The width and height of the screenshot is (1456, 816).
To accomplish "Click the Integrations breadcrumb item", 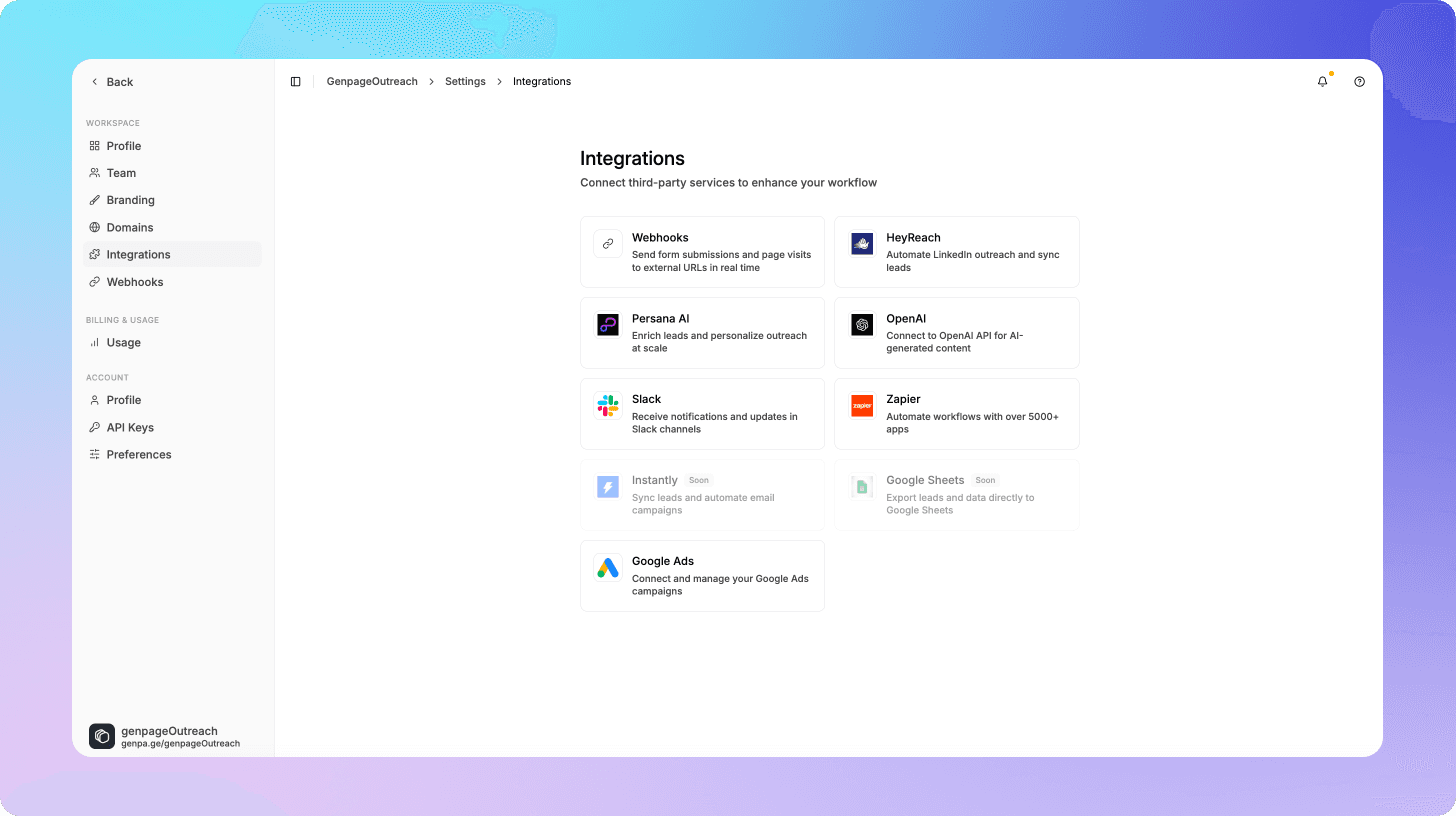I will click(542, 82).
